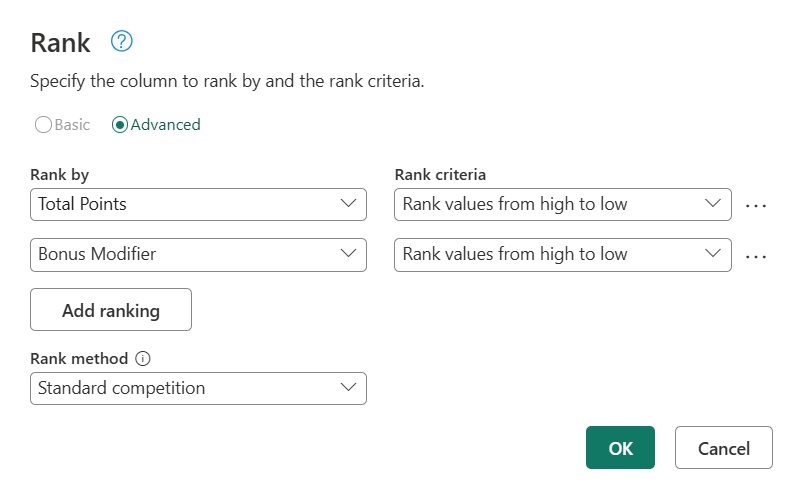Image resolution: width=803 pixels, height=499 pixels.
Task: Open more options ellipsis for Bonus Modifier row
Action: click(x=756, y=255)
